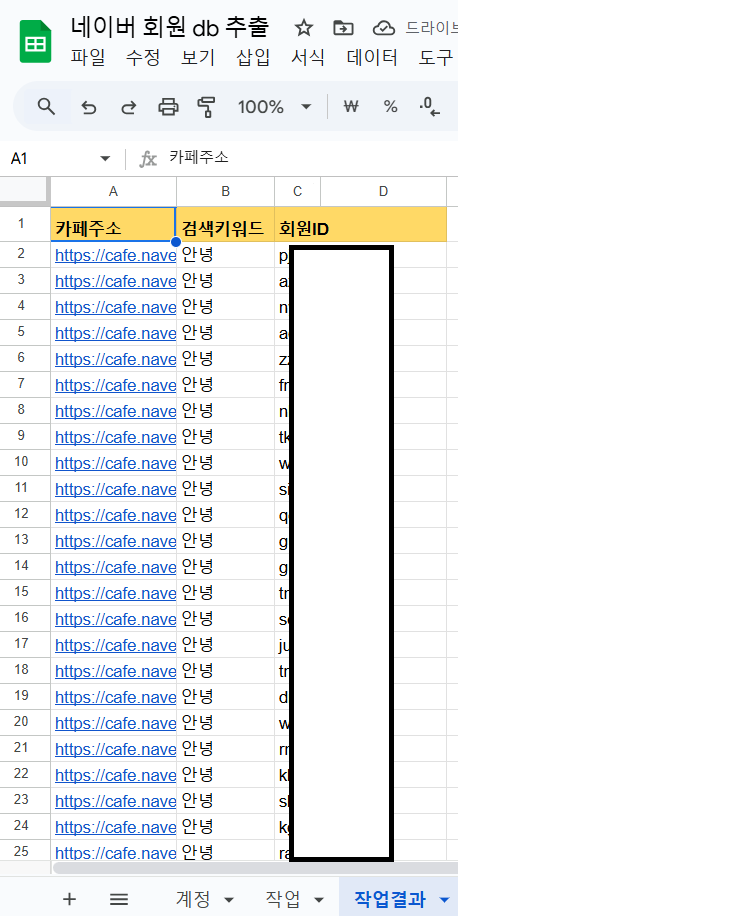Select the 작업결과 sheet tab

(390, 899)
